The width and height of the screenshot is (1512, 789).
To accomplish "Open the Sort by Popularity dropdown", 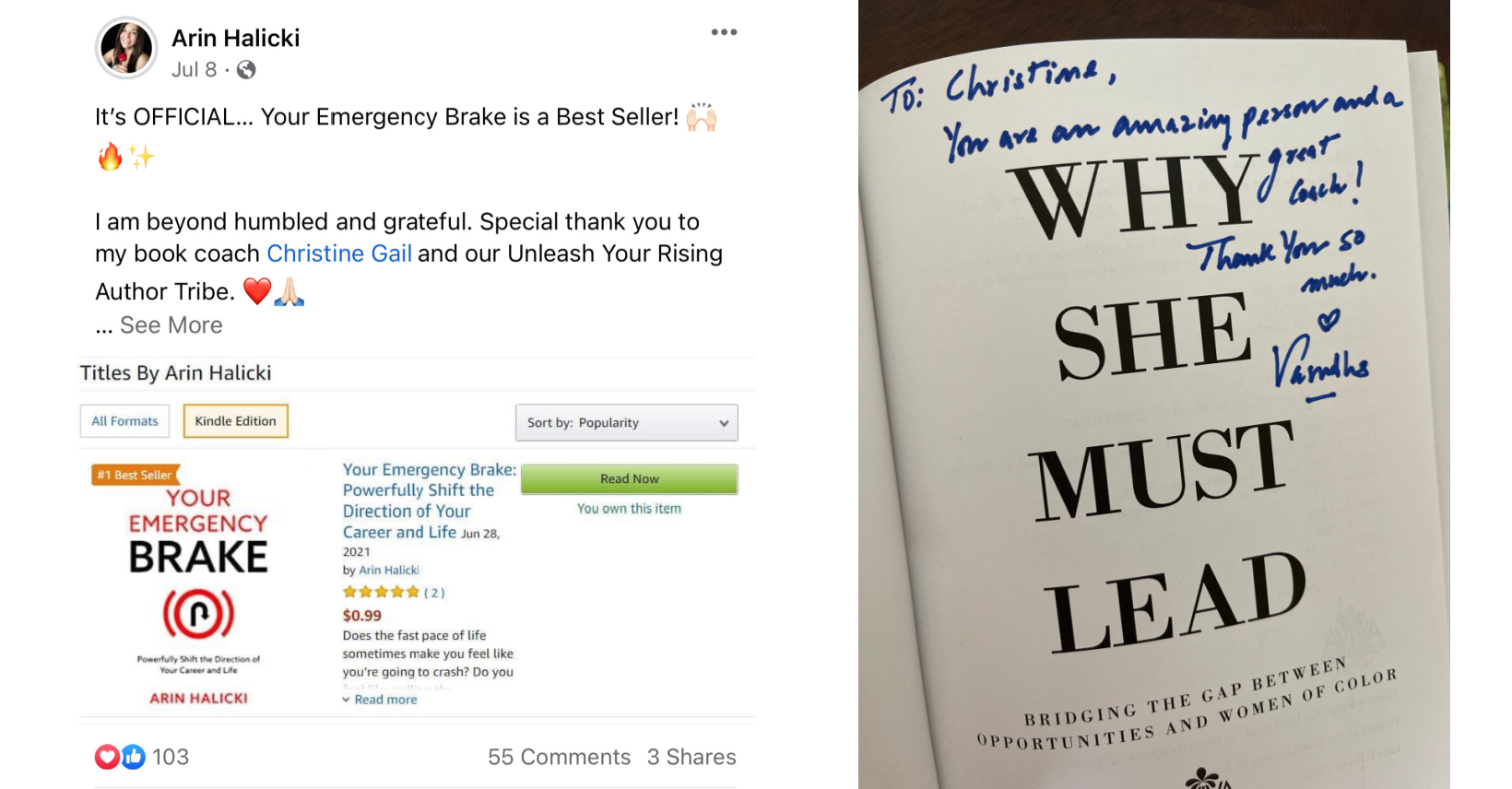I will pyautogui.click(x=627, y=423).
